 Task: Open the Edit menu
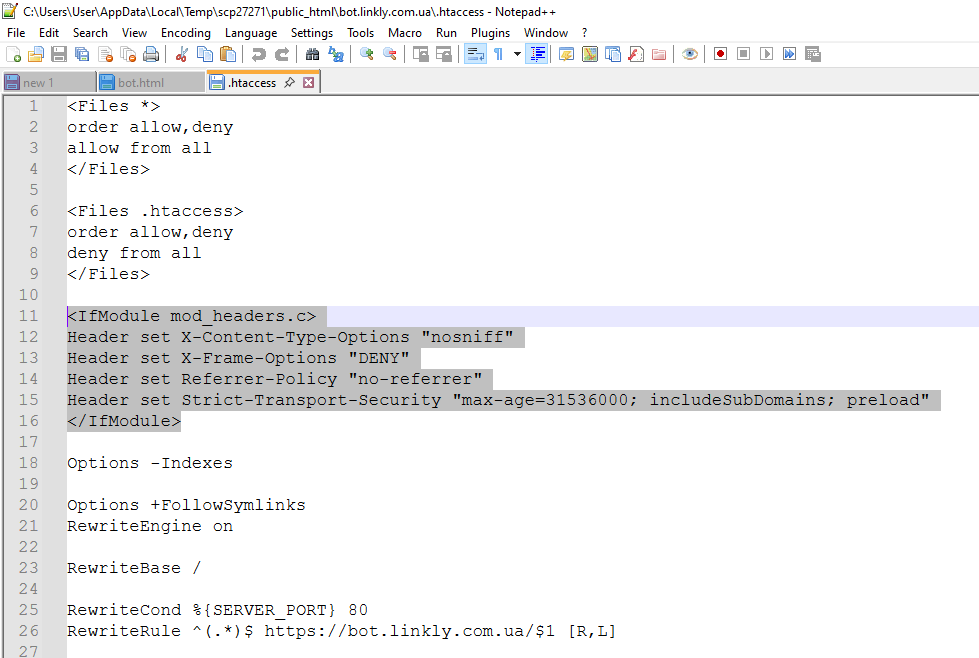tap(49, 32)
